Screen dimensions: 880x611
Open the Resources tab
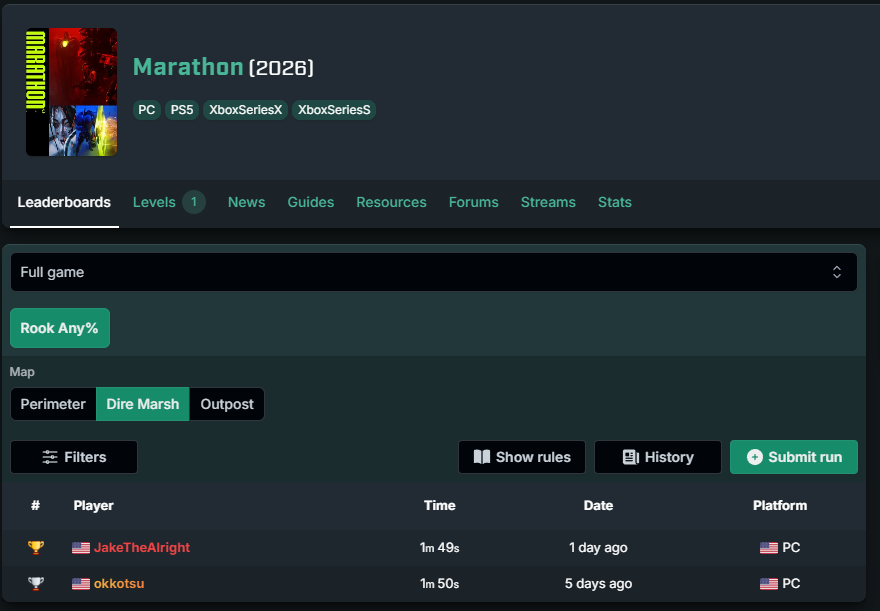(x=391, y=202)
